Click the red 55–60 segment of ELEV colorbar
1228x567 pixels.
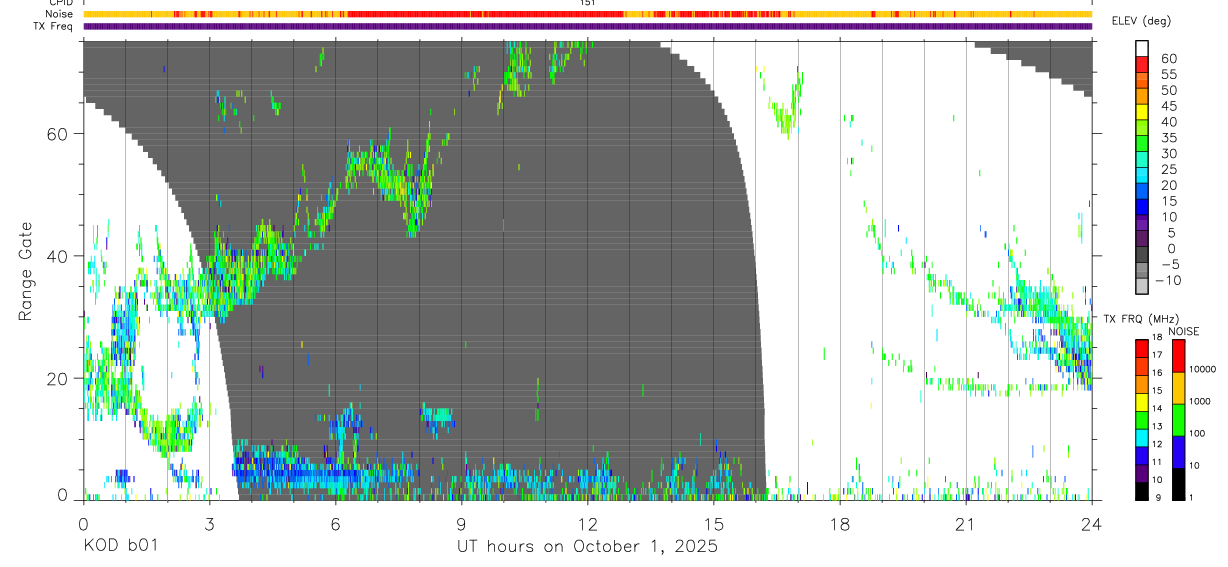pyautogui.click(x=1141, y=66)
